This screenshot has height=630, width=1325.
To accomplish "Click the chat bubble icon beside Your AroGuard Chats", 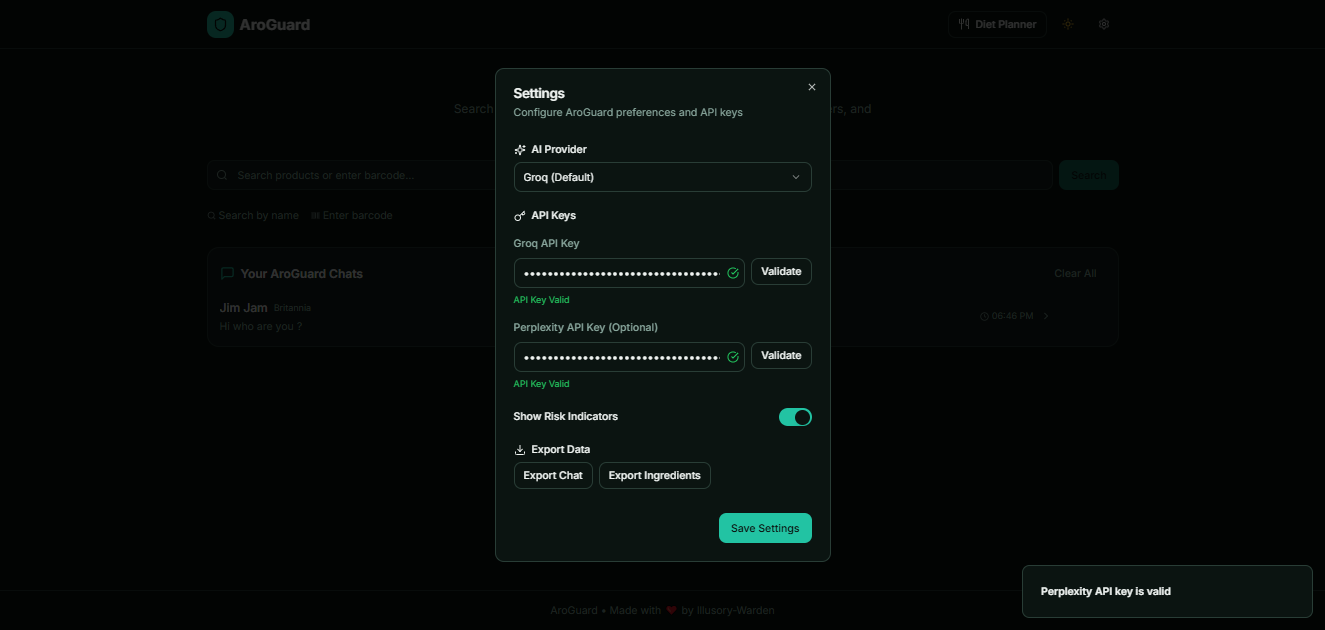I will click(227, 272).
